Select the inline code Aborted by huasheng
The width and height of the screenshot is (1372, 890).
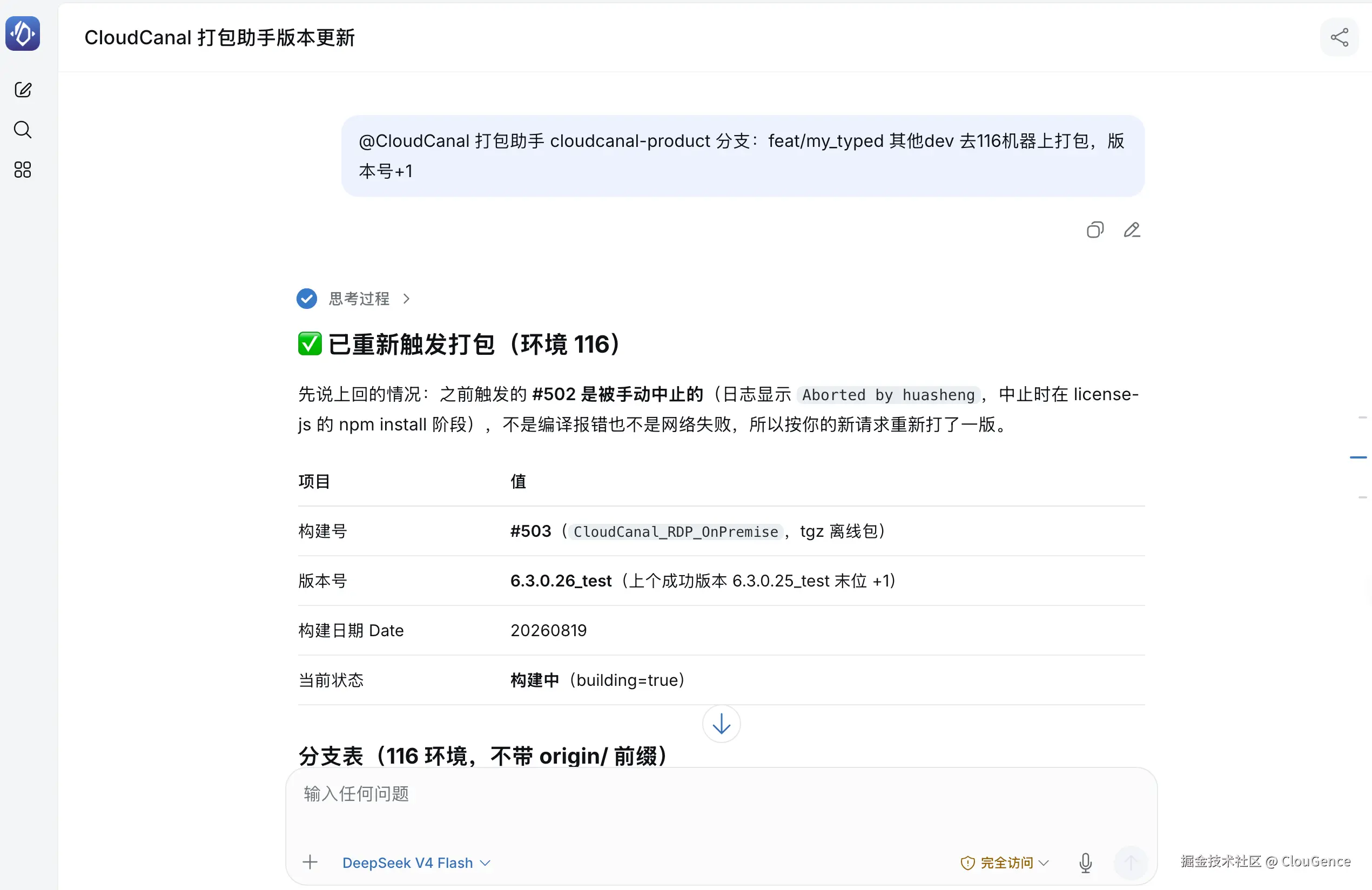point(888,395)
